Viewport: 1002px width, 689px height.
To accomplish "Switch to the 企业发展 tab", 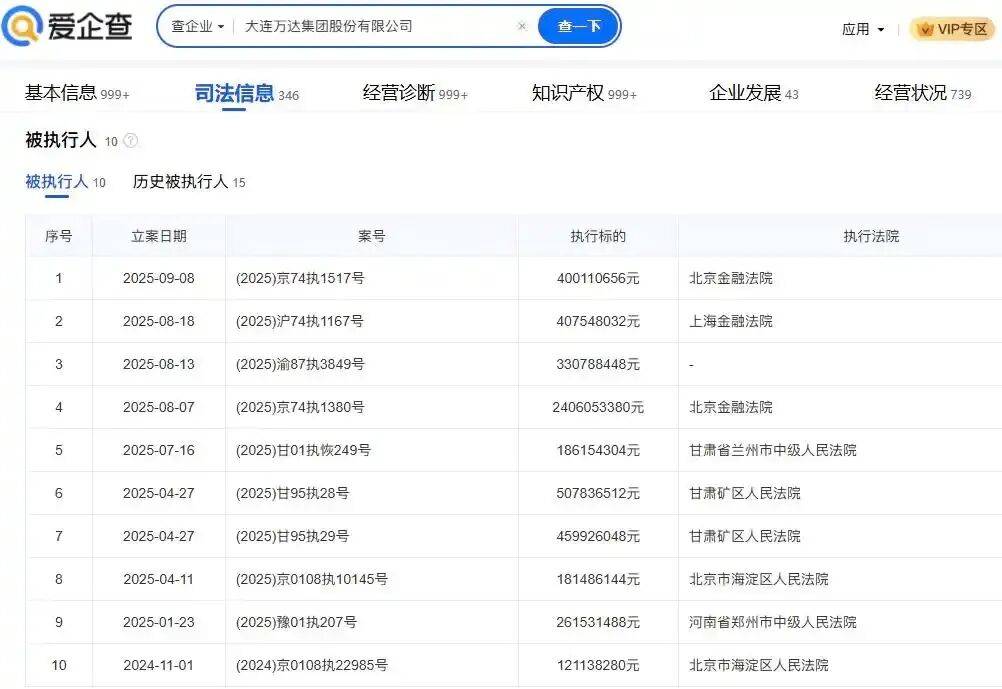I will (x=753, y=93).
